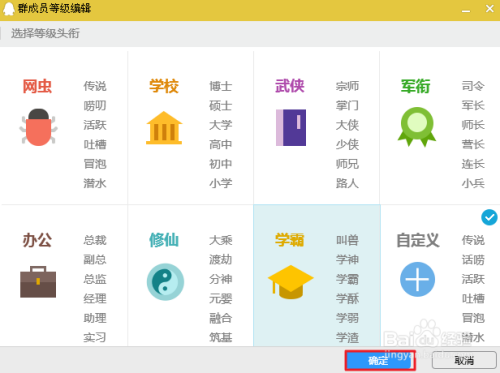Select the 武侠 category title

290,86
